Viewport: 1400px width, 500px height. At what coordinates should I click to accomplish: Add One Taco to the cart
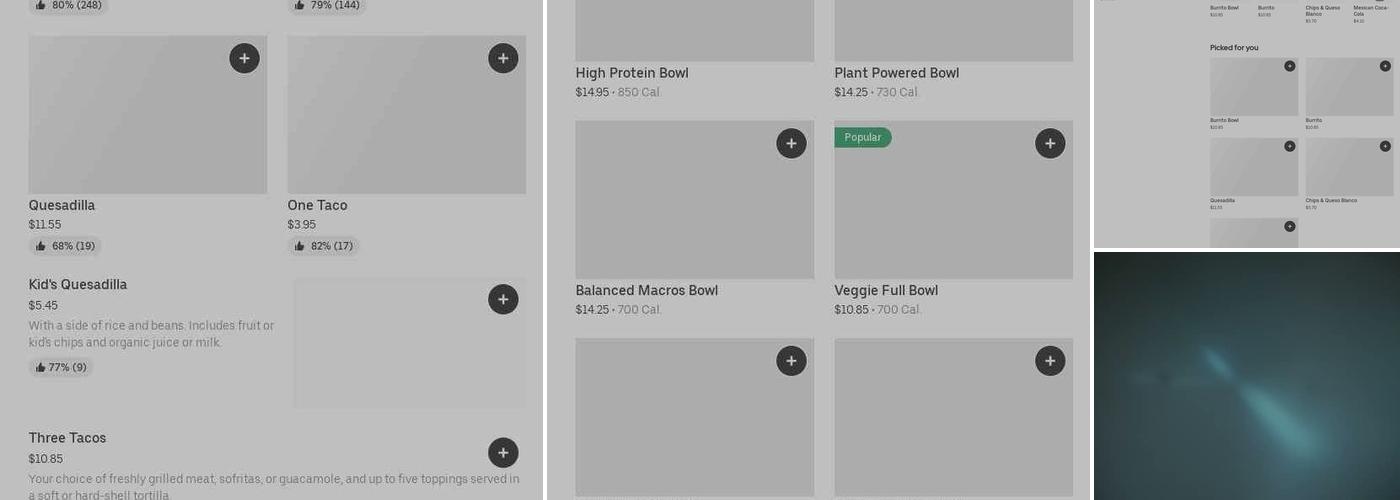point(503,58)
